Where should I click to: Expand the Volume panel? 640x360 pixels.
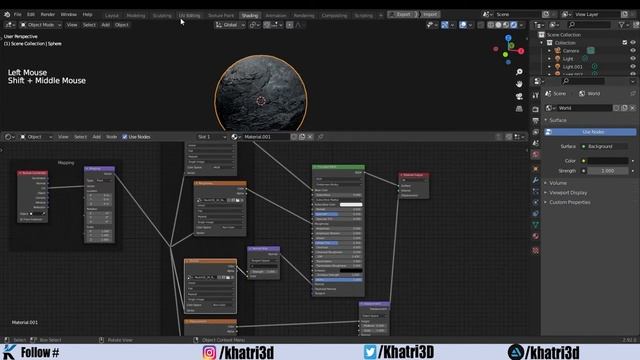pos(558,183)
